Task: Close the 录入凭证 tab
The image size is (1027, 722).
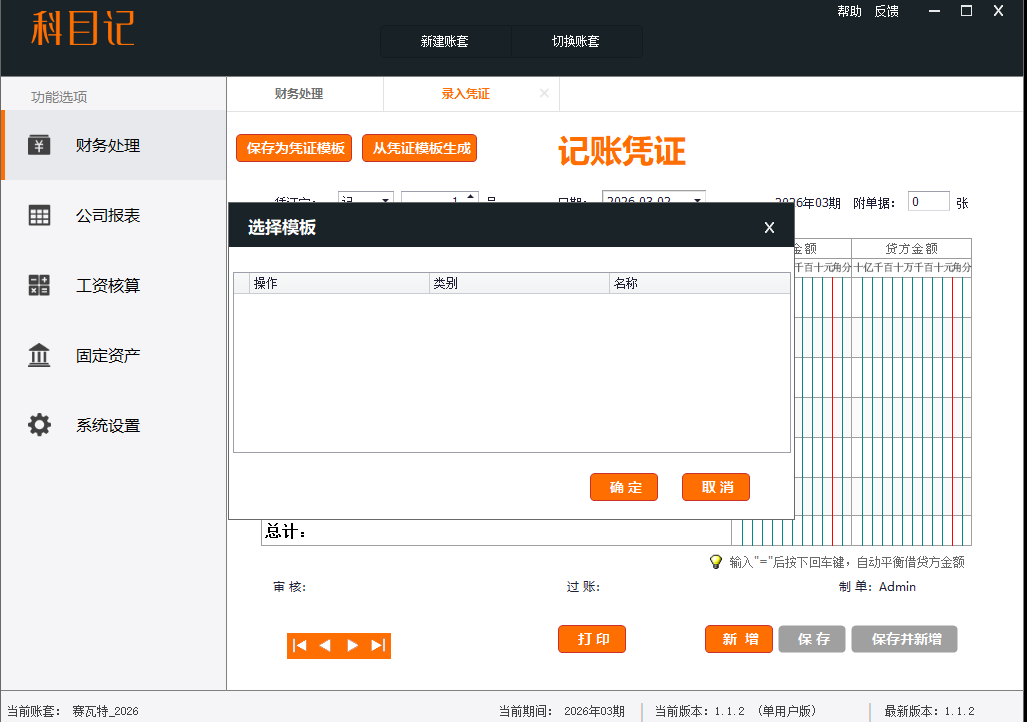Action: [x=544, y=93]
